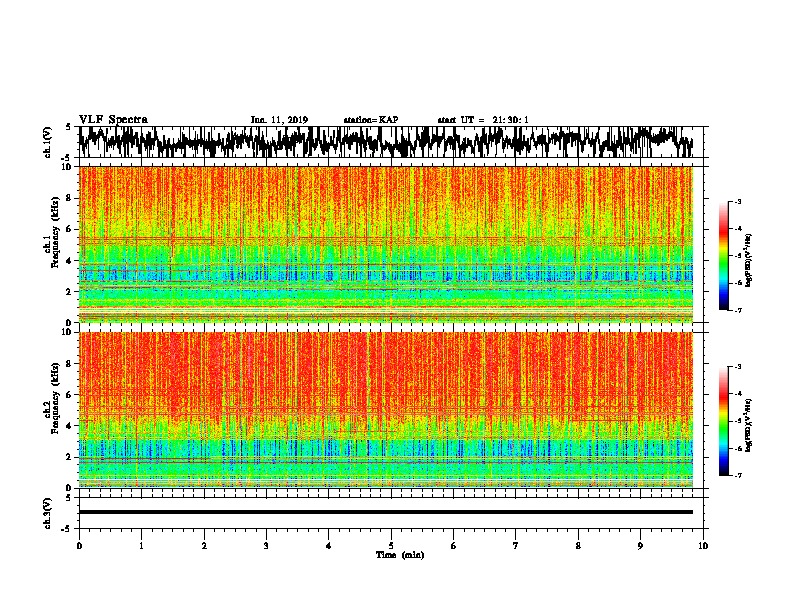792x612 pixels.
Task: Select the date text "Jan. 11, 2019"
Action: click(x=279, y=120)
